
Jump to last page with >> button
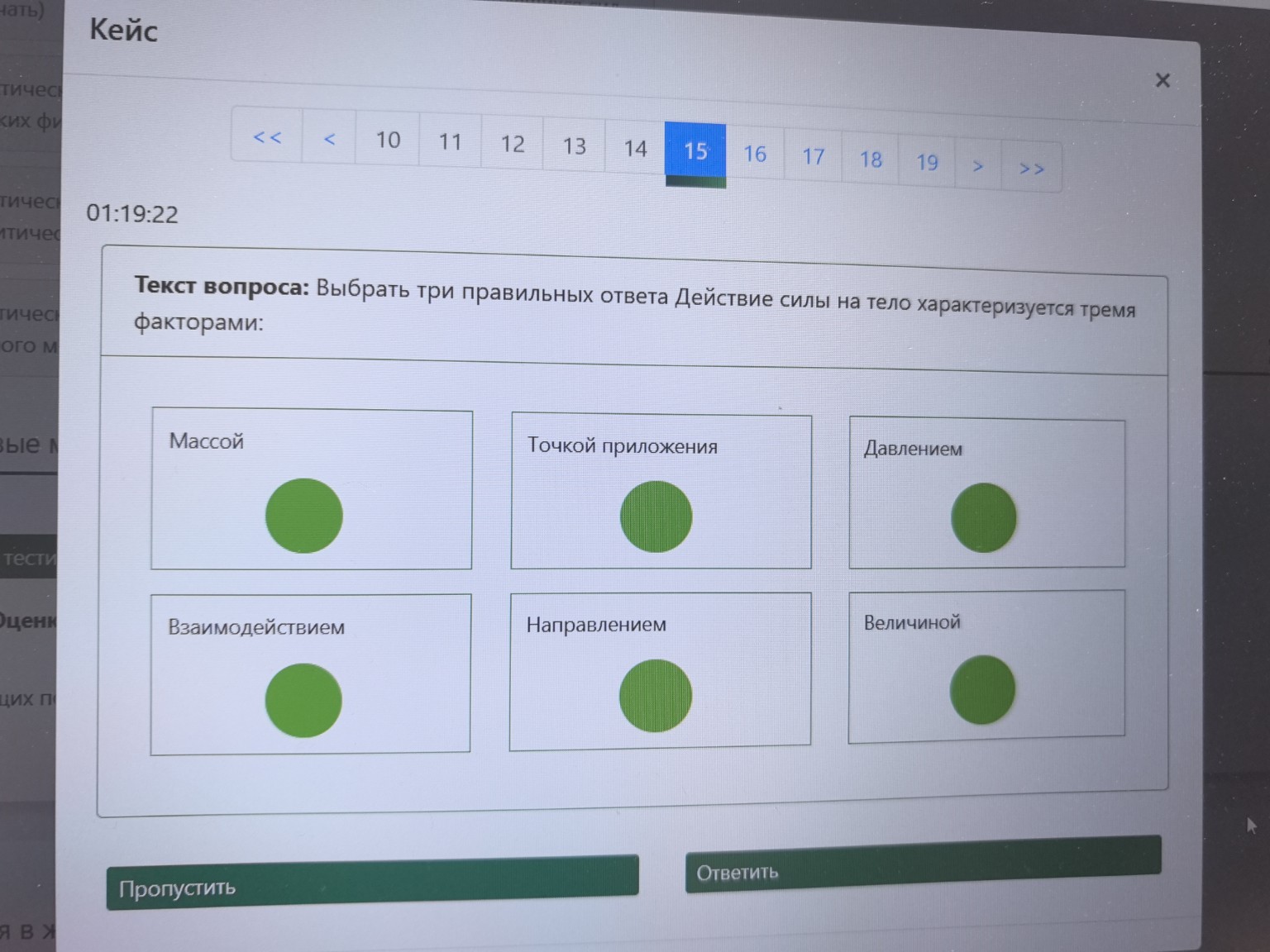[x=1031, y=168]
